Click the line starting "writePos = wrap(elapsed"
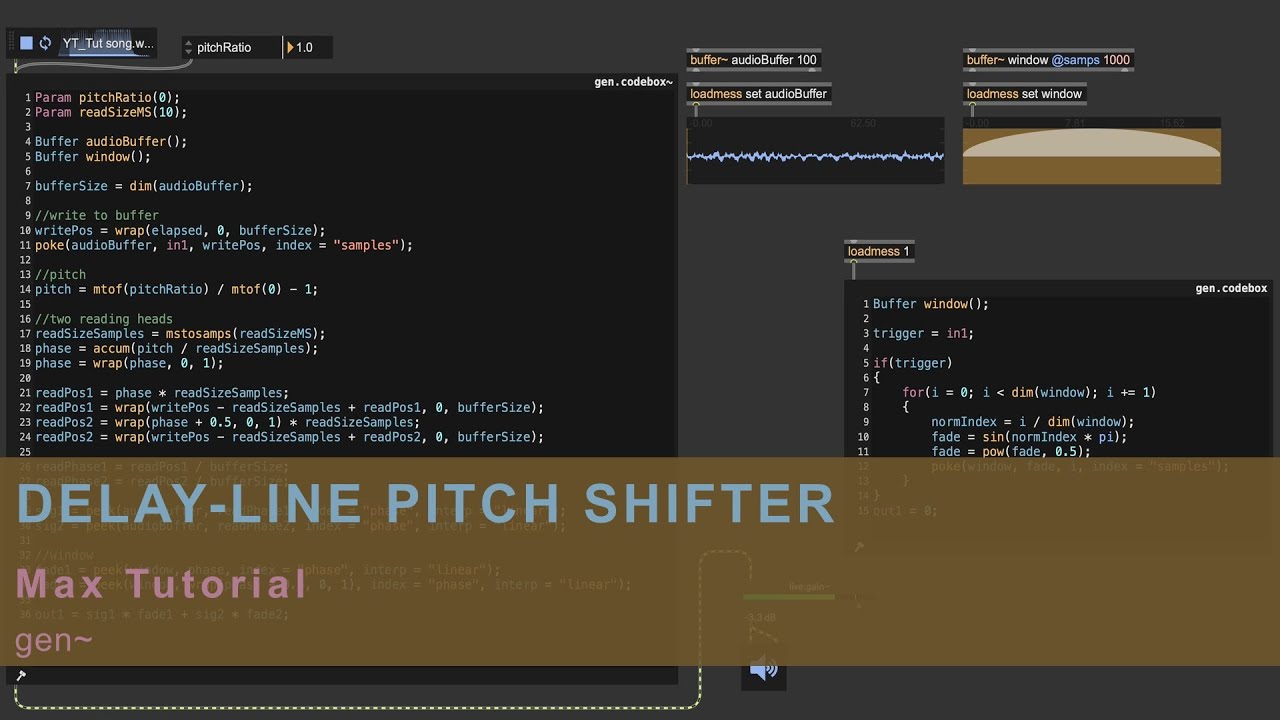Image resolution: width=1280 pixels, height=720 pixels. pyautogui.click(x=180, y=230)
